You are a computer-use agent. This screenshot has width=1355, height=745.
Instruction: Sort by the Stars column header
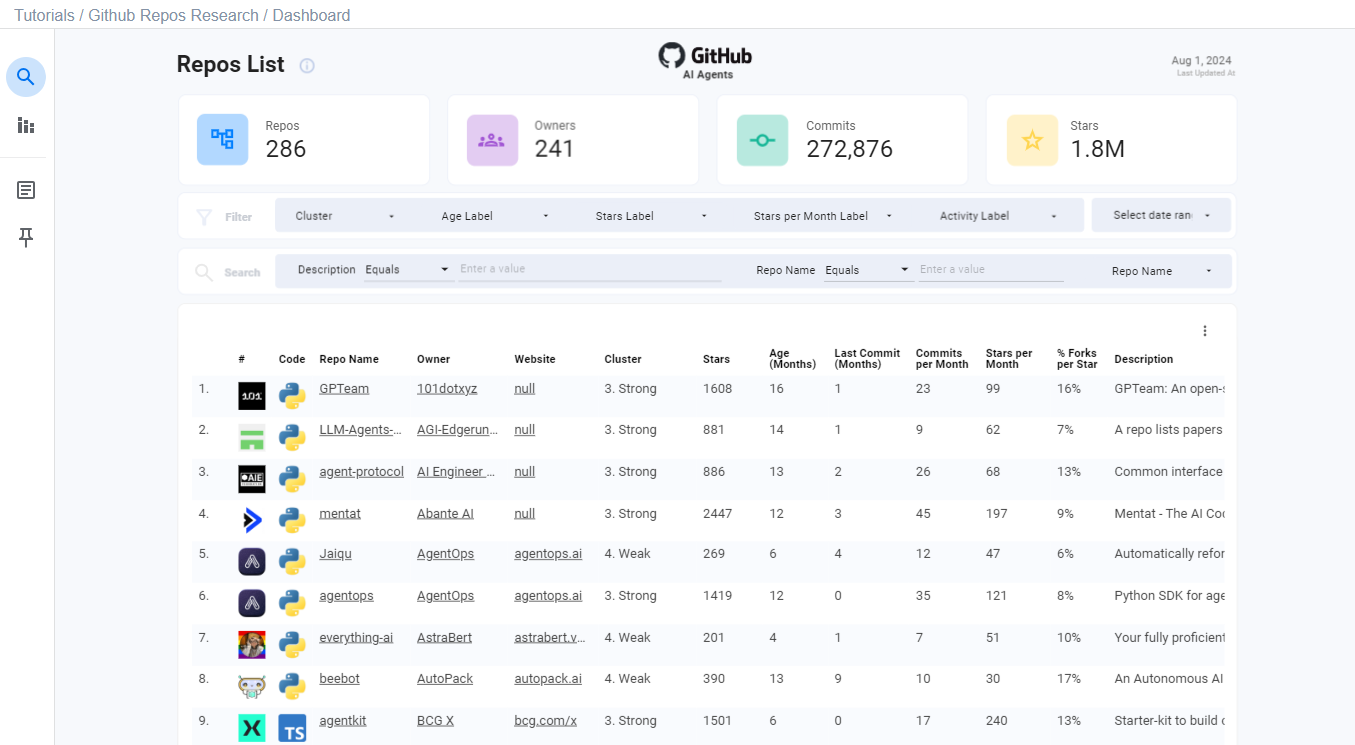[716, 359]
